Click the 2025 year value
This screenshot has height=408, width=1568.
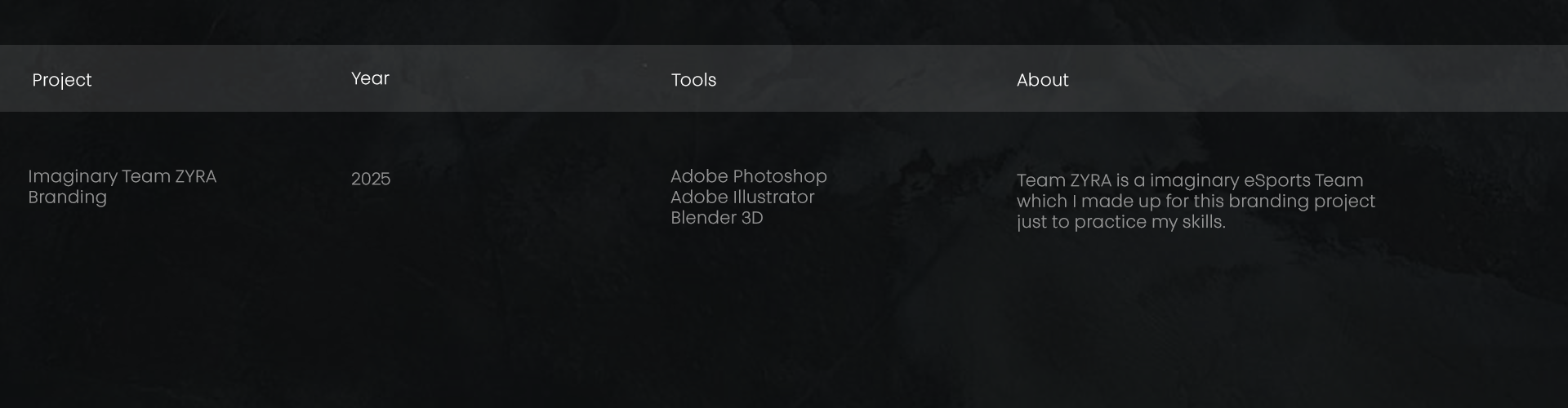(x=371, y=179)
